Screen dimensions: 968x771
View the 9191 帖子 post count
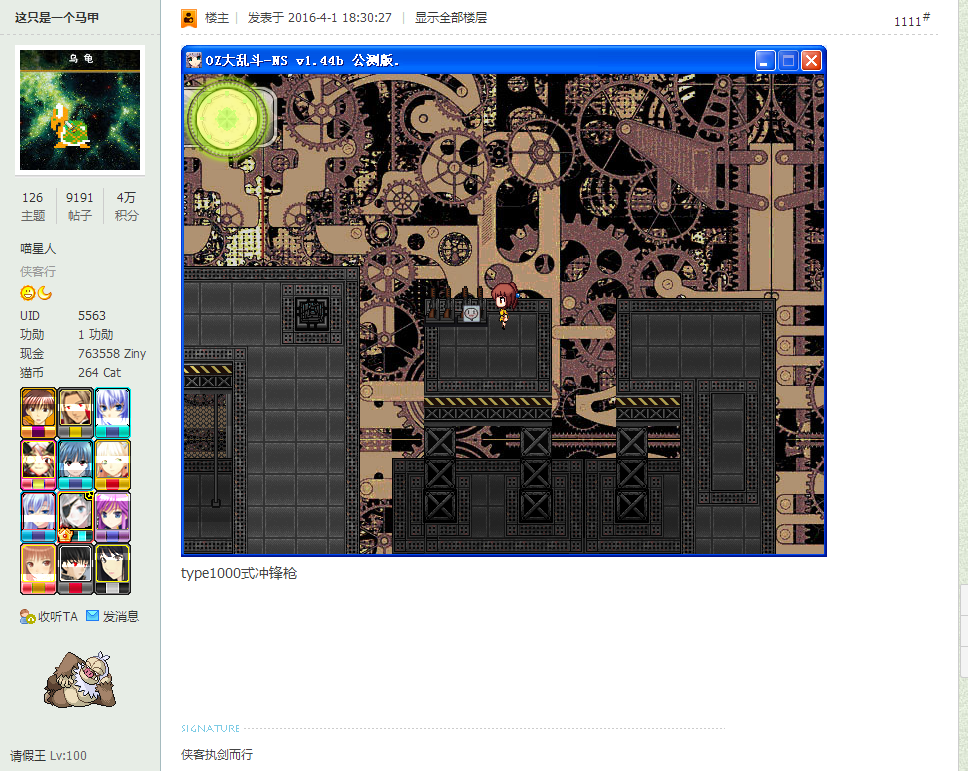click(x=80, y=206)
